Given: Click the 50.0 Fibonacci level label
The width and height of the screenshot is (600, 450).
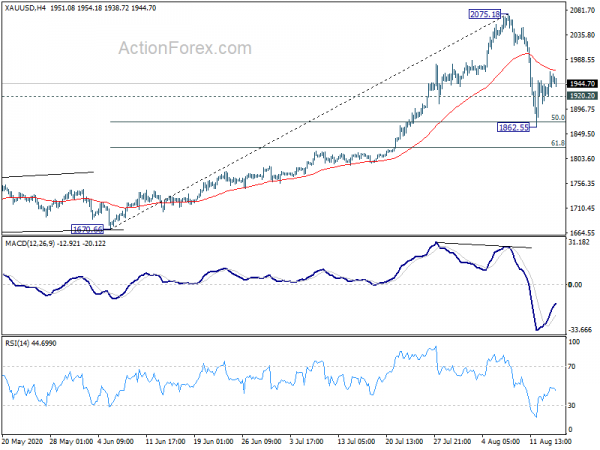Looking at the screenshot, I should pyautogui.click(x=558, y=117).
